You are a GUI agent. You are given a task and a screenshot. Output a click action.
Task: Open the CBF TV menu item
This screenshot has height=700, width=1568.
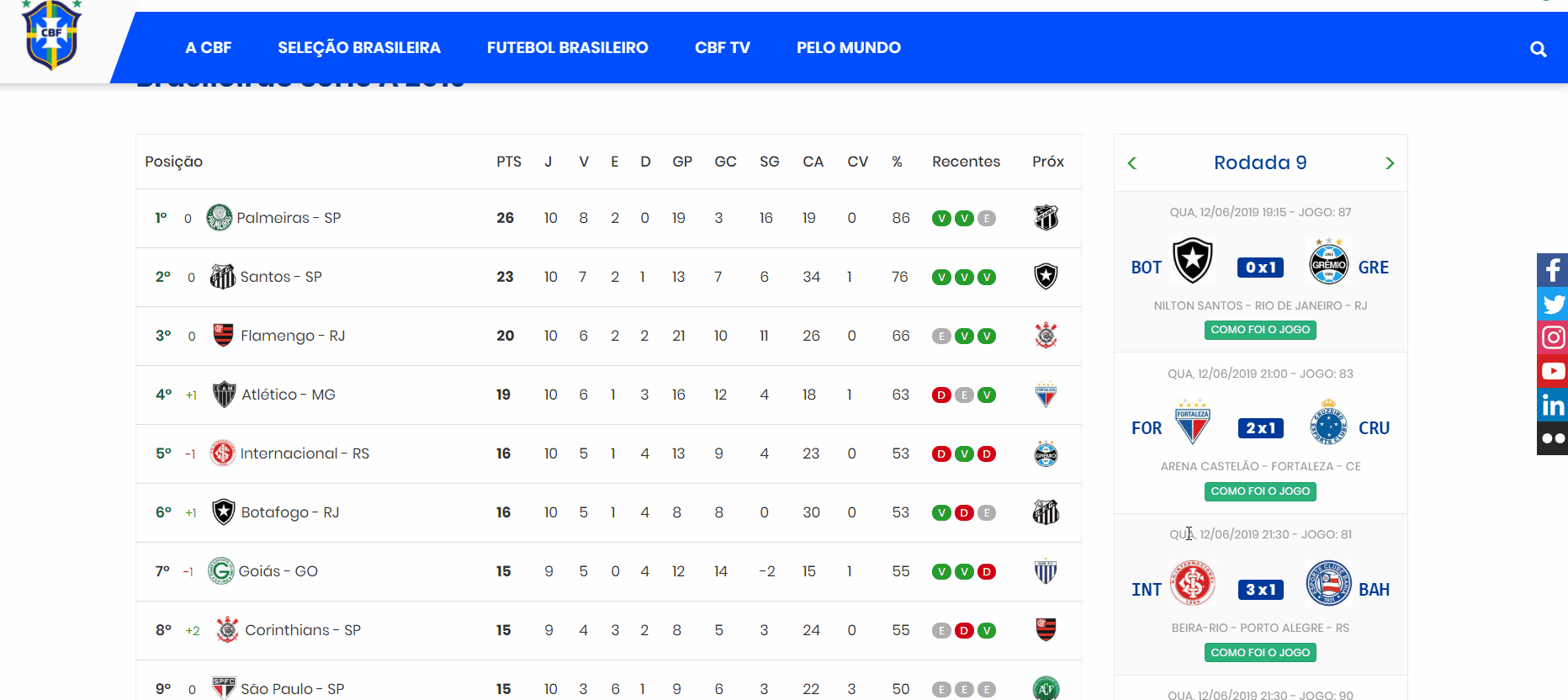tap(722, 48)
